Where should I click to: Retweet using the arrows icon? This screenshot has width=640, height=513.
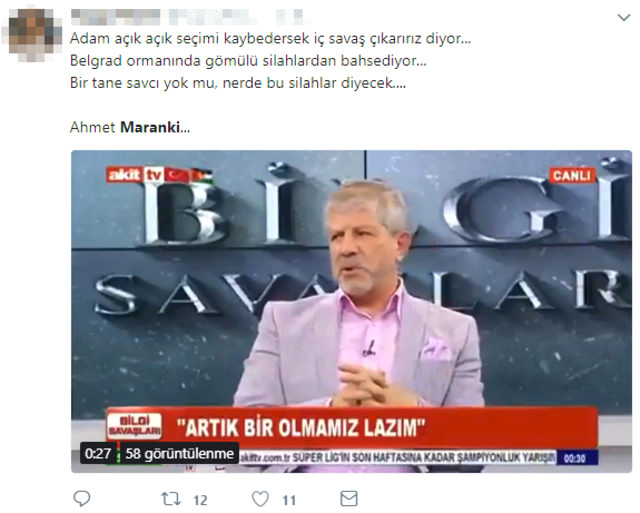pyautogui.click(x=170, y=499)
